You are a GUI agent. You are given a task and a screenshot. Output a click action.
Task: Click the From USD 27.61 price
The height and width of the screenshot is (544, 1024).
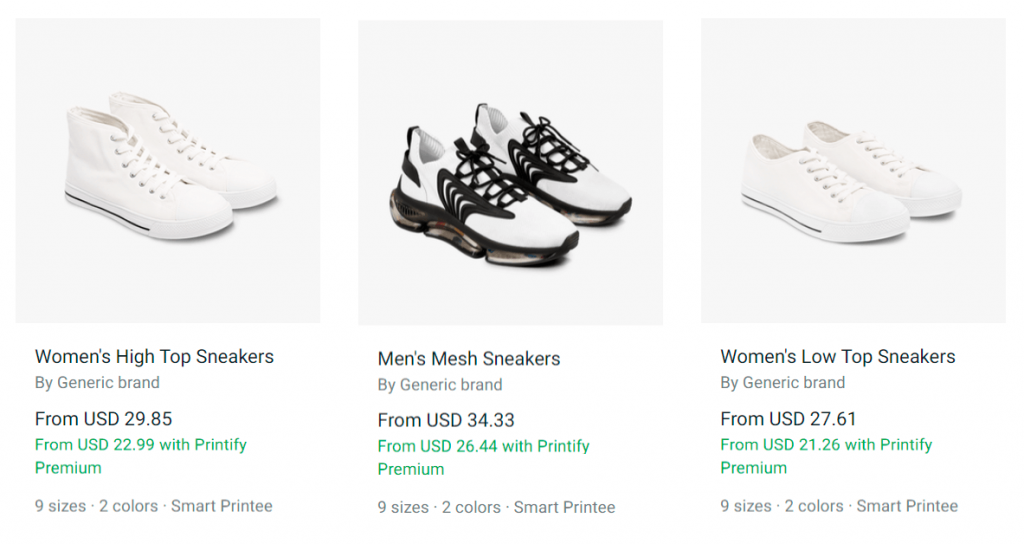tap(788, 419)
